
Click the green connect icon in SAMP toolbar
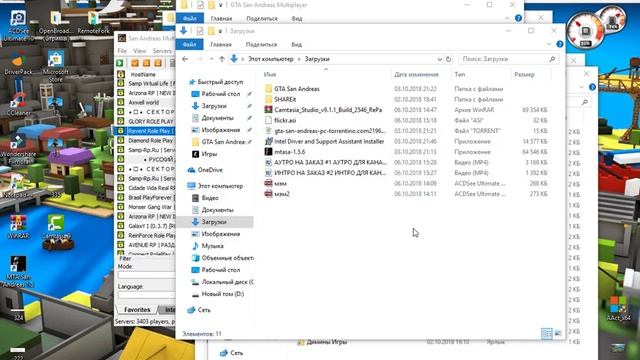click(120, 63)
